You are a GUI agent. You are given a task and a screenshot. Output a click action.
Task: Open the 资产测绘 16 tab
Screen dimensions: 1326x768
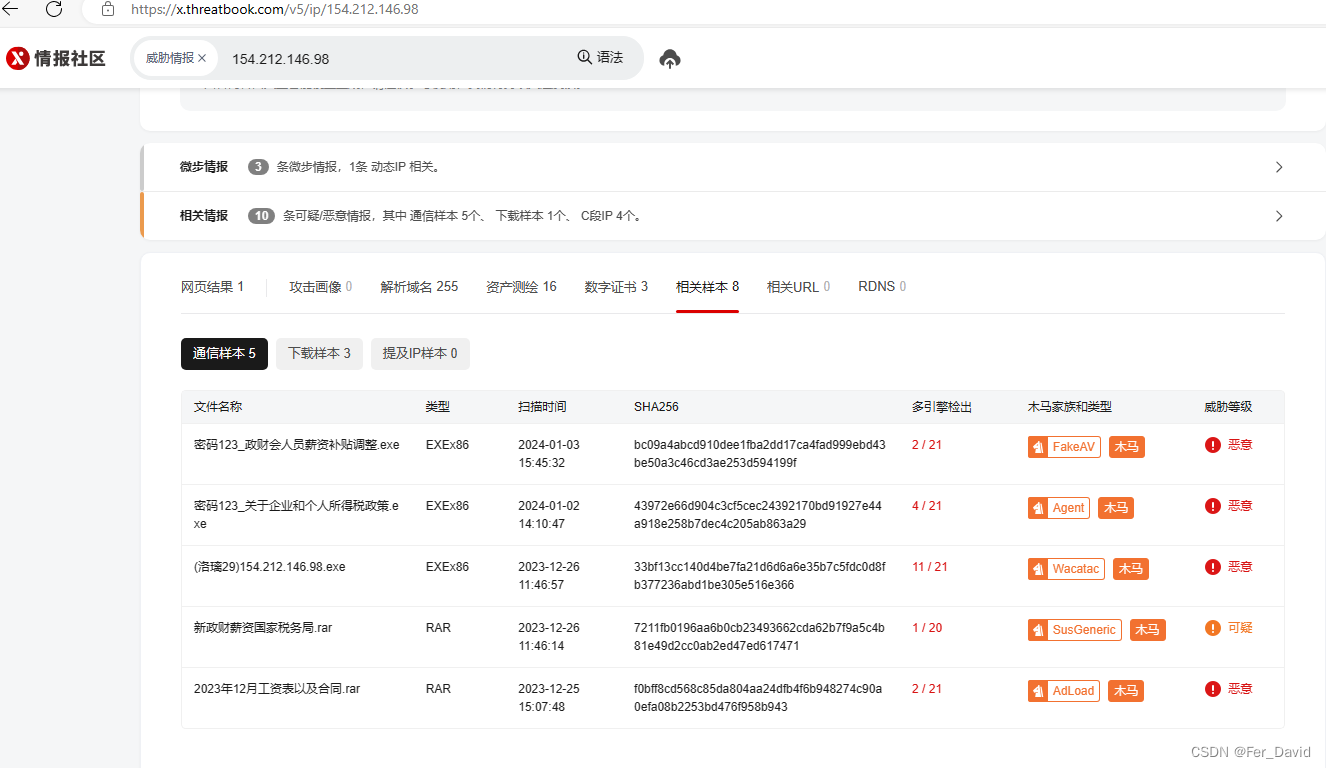[x=521, y=287]
